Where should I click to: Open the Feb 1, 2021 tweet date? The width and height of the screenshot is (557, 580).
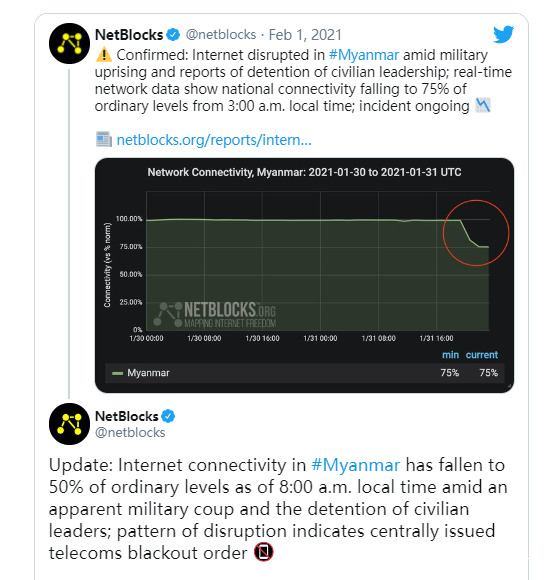click(x=305, y=35)
